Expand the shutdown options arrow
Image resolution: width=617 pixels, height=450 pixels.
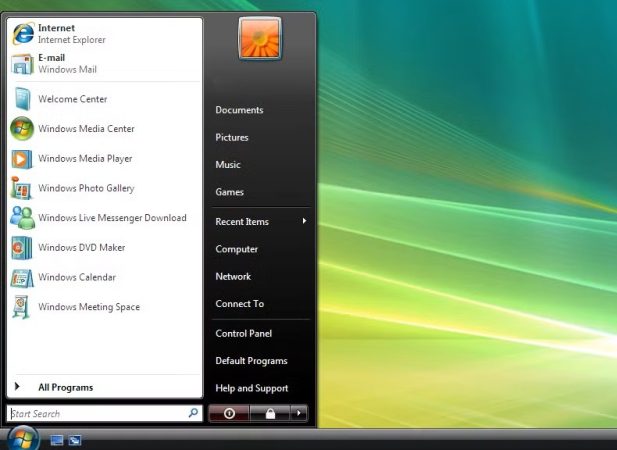pos(299,413)
